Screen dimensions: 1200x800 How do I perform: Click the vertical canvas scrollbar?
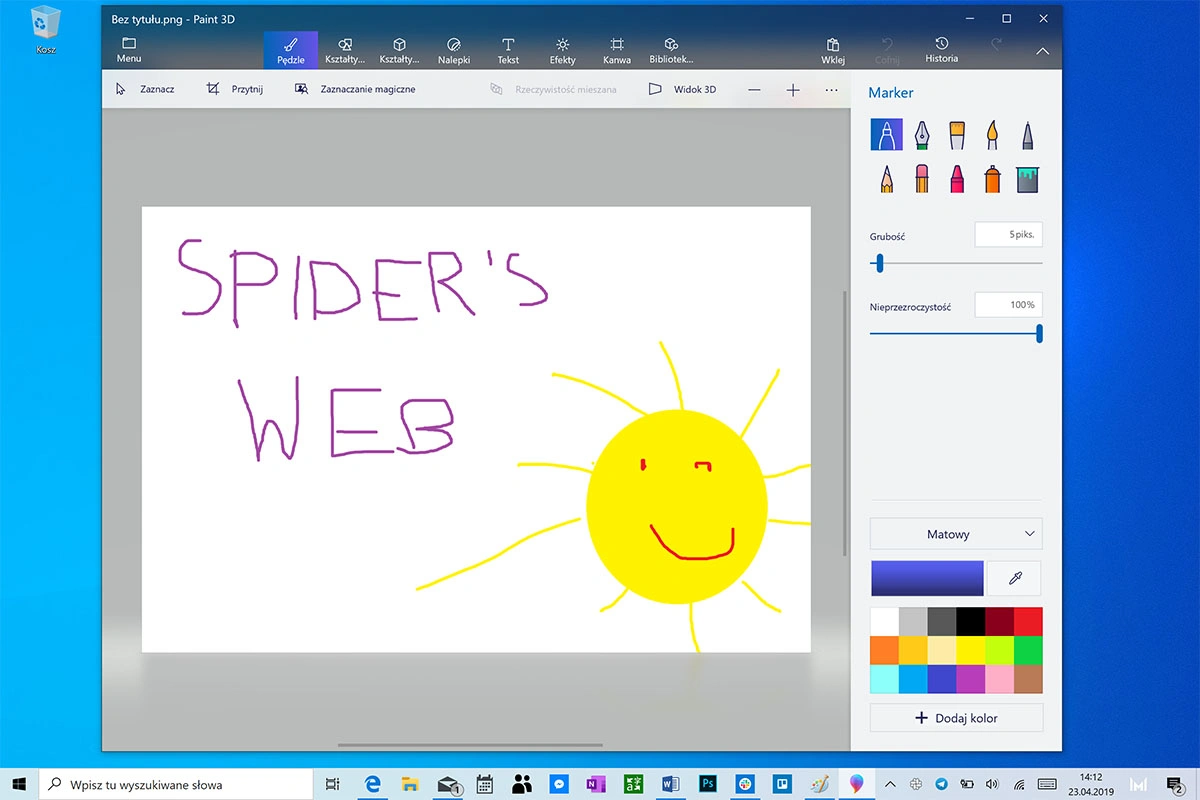click(846, 424)
